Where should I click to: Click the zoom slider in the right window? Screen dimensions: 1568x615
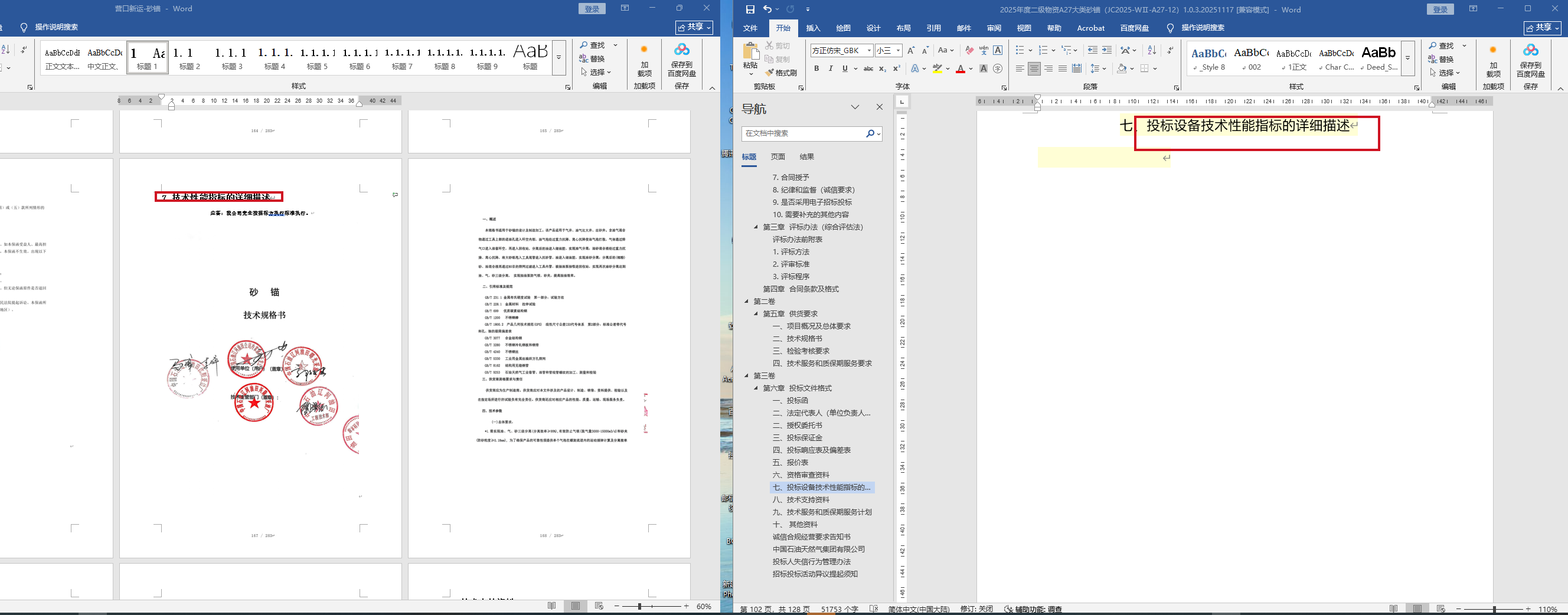[x=1495, y=609]
